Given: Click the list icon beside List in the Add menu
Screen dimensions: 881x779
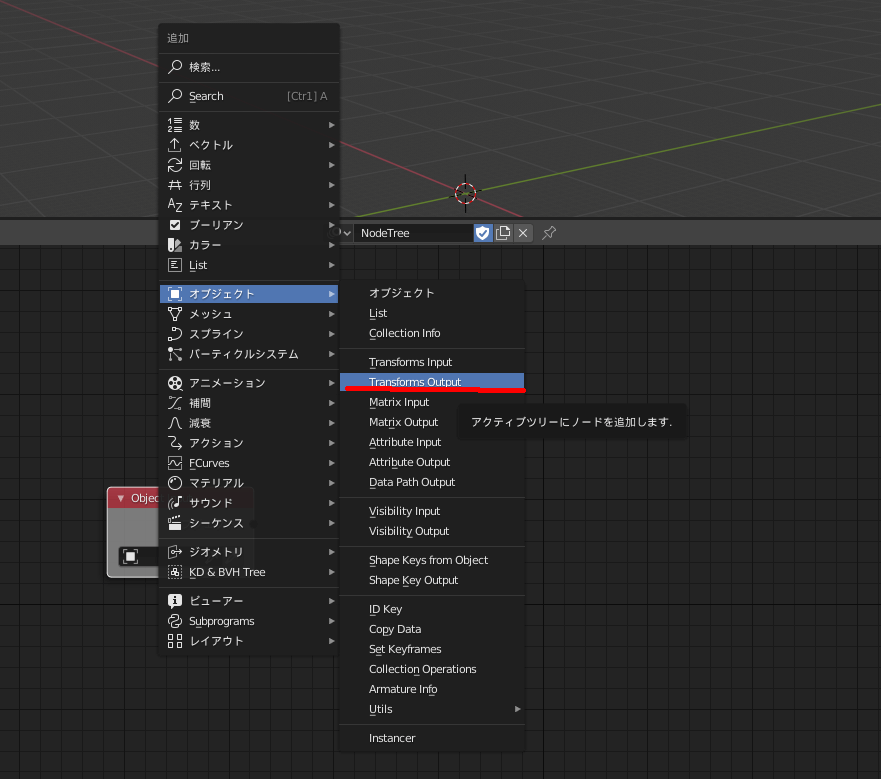Looking at the screenshot, I should [175, 265].
